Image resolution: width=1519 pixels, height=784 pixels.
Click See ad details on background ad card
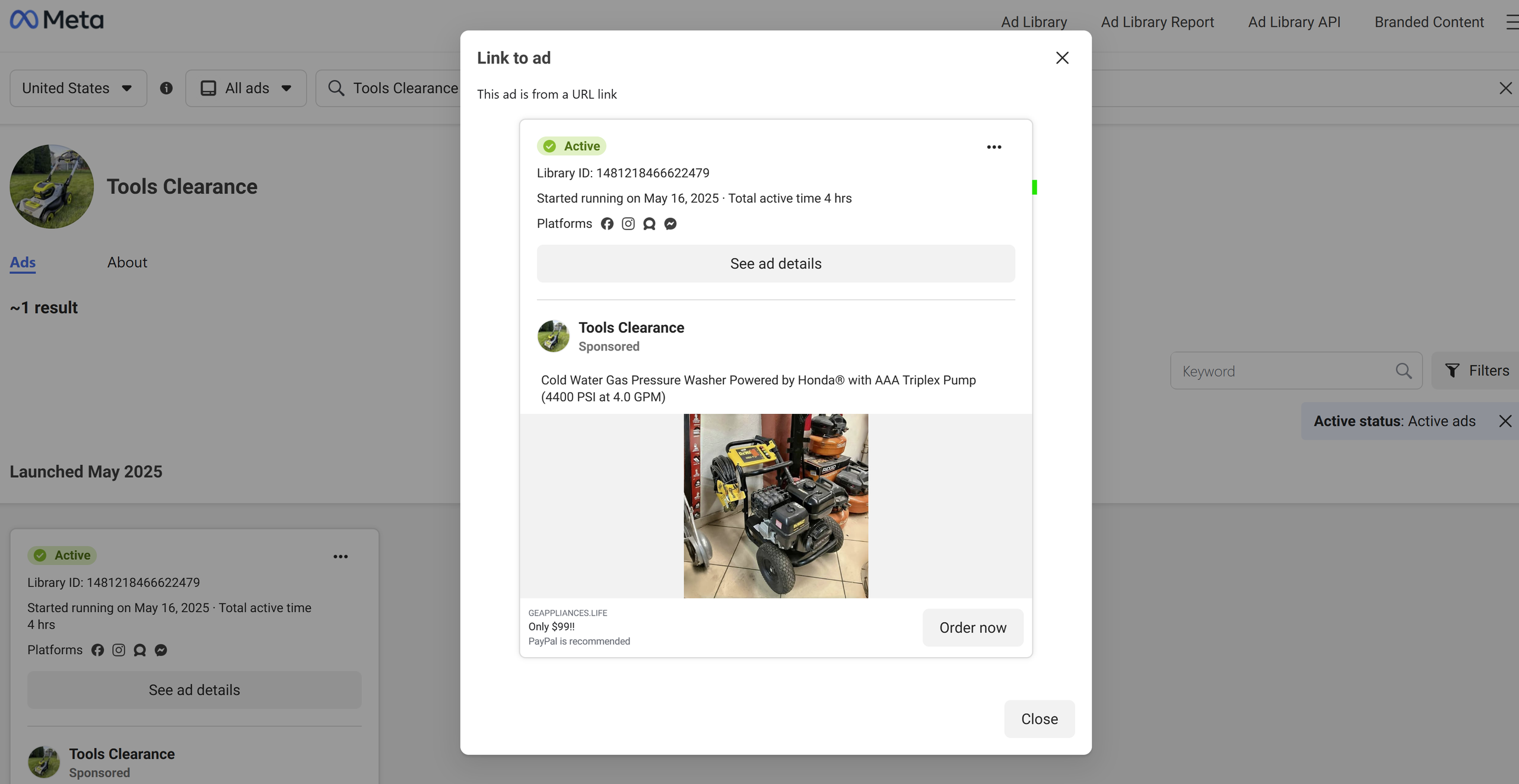[x=194, y=690]
